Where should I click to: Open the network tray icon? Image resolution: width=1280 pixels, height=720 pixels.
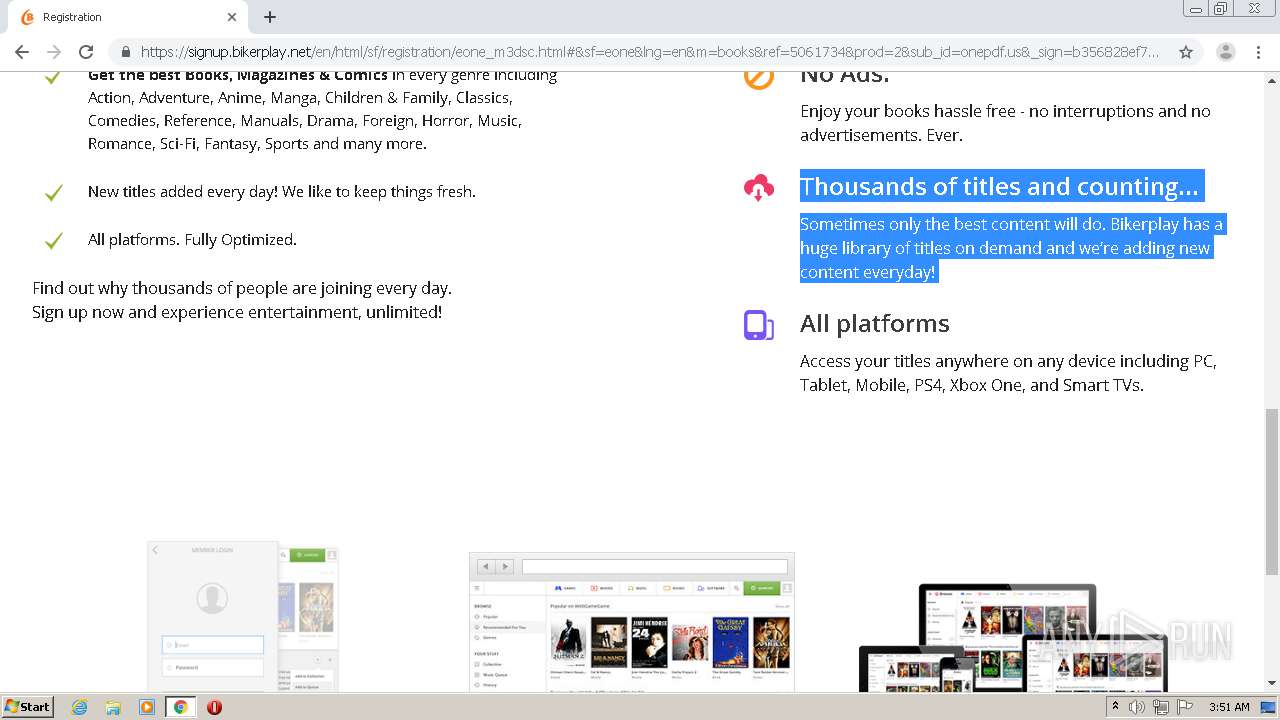point(1161,707)
